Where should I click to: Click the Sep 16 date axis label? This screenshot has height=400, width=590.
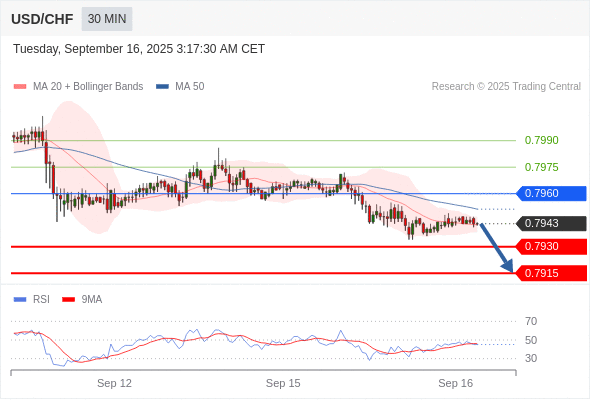click(456, 383)
